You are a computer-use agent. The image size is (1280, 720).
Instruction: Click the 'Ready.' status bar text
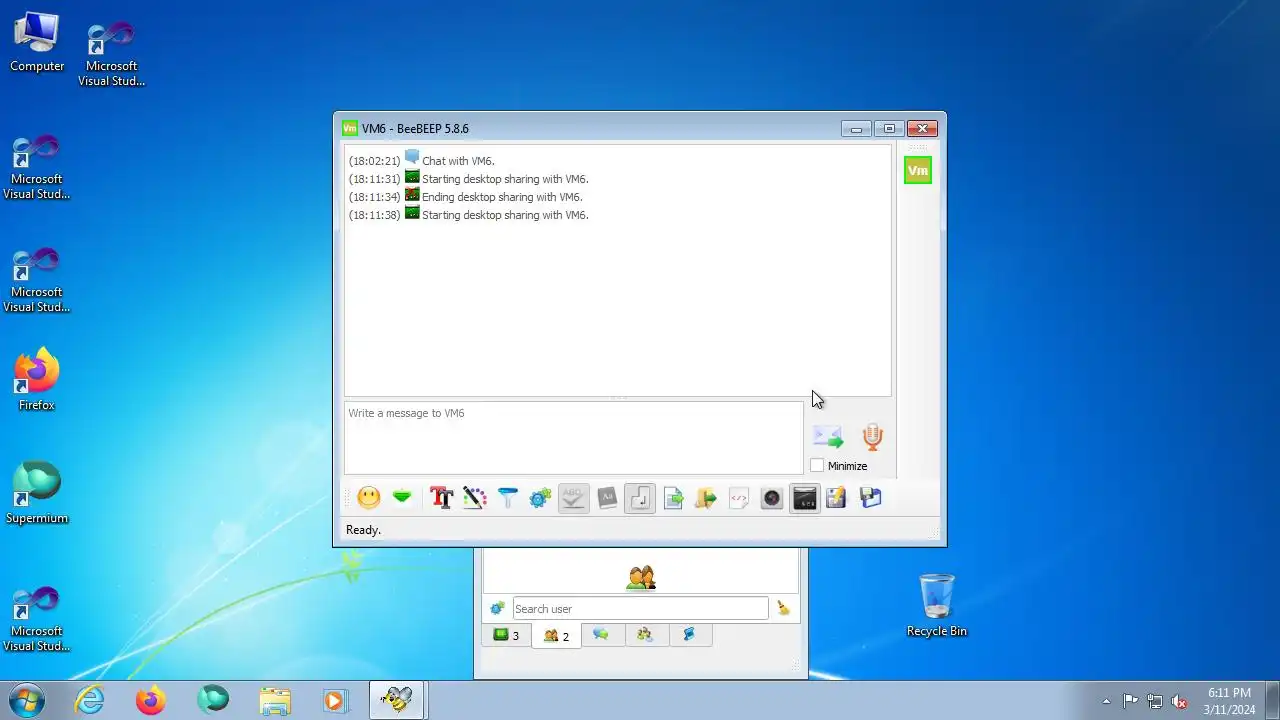[x=363, y=530]
